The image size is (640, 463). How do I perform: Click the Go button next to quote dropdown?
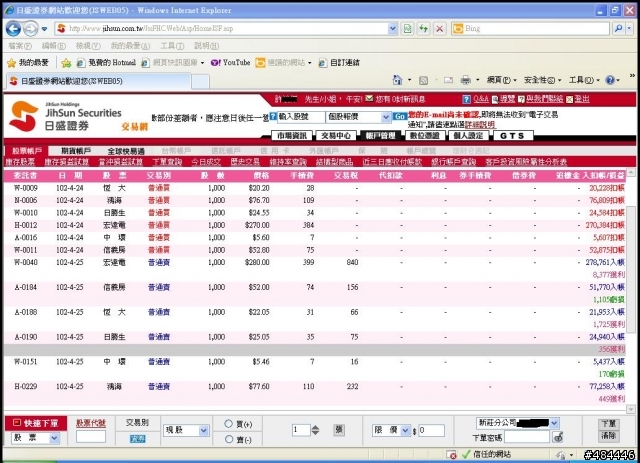coord(399,117)
